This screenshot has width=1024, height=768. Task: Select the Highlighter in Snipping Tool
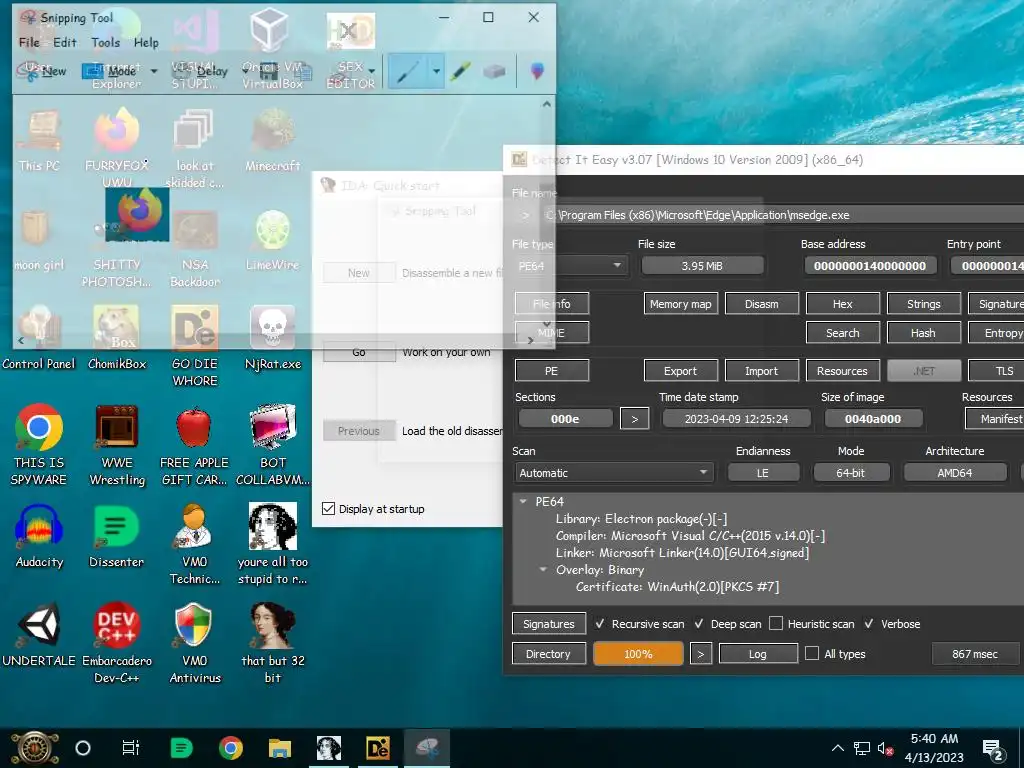coord(460,71)
